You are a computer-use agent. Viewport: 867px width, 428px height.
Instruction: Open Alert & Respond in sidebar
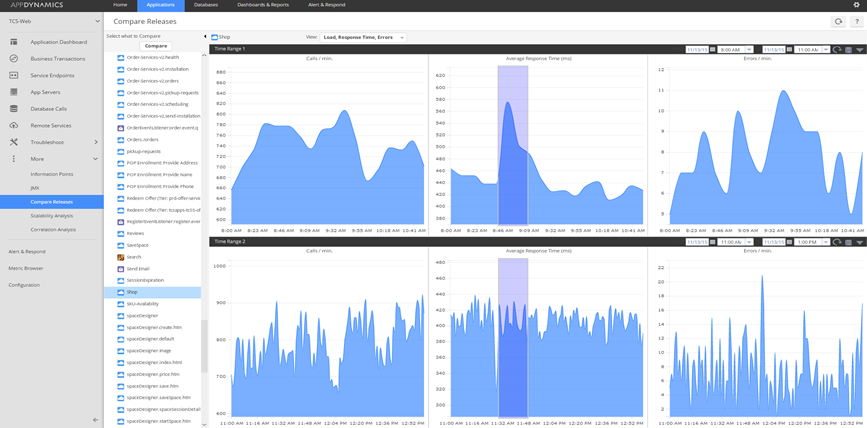coord(27,252)
